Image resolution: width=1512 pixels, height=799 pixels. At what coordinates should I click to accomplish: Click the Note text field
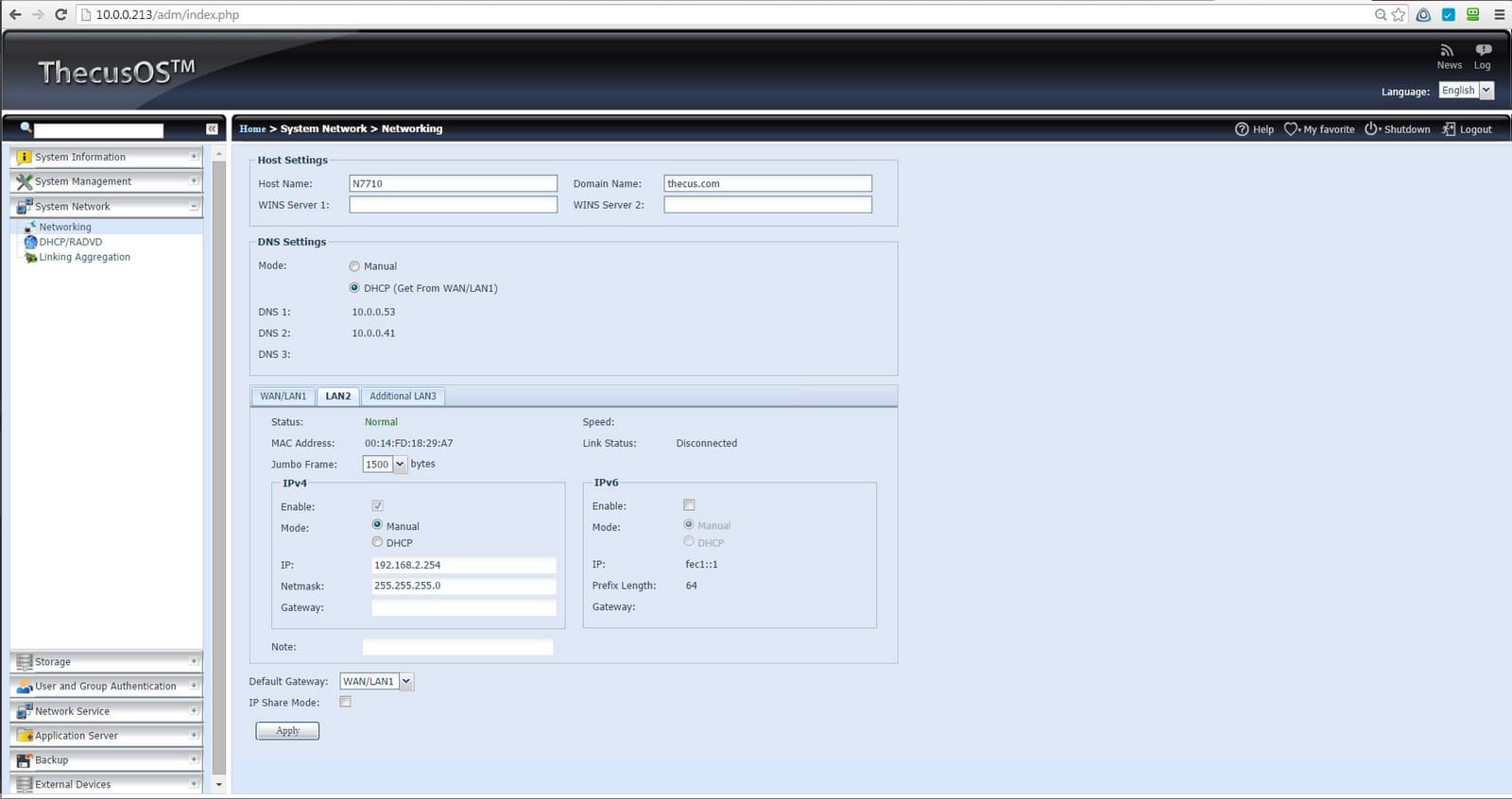[458, 647]
